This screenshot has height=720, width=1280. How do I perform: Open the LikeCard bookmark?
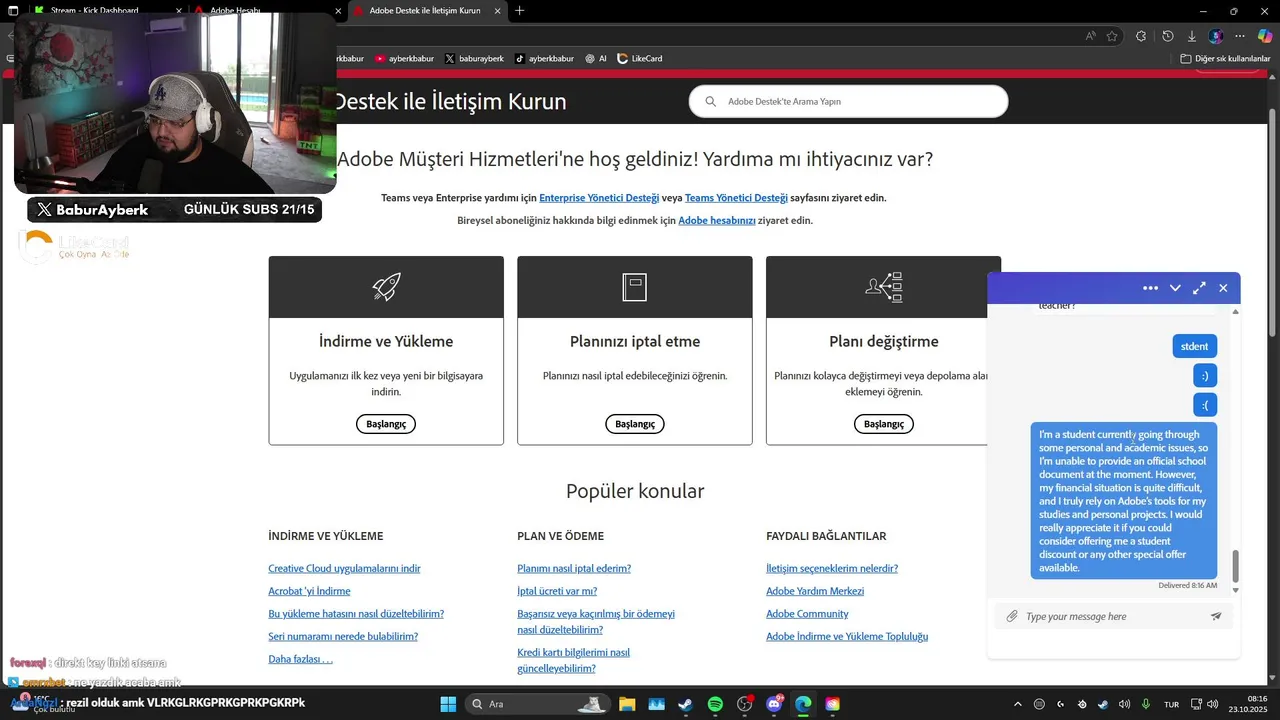[x=640, y=58]
